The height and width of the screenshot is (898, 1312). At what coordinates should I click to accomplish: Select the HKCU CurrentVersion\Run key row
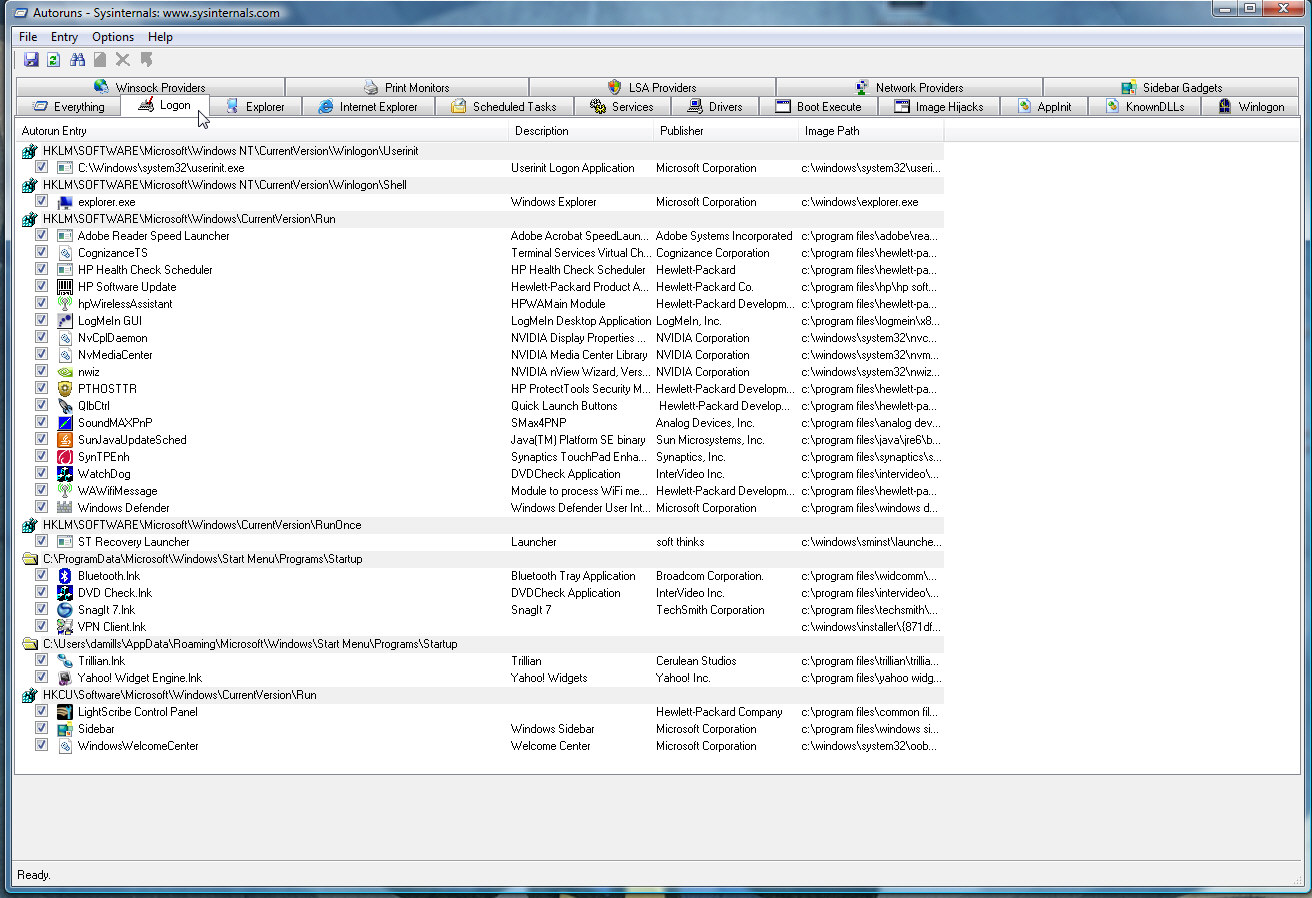[480, 695]
